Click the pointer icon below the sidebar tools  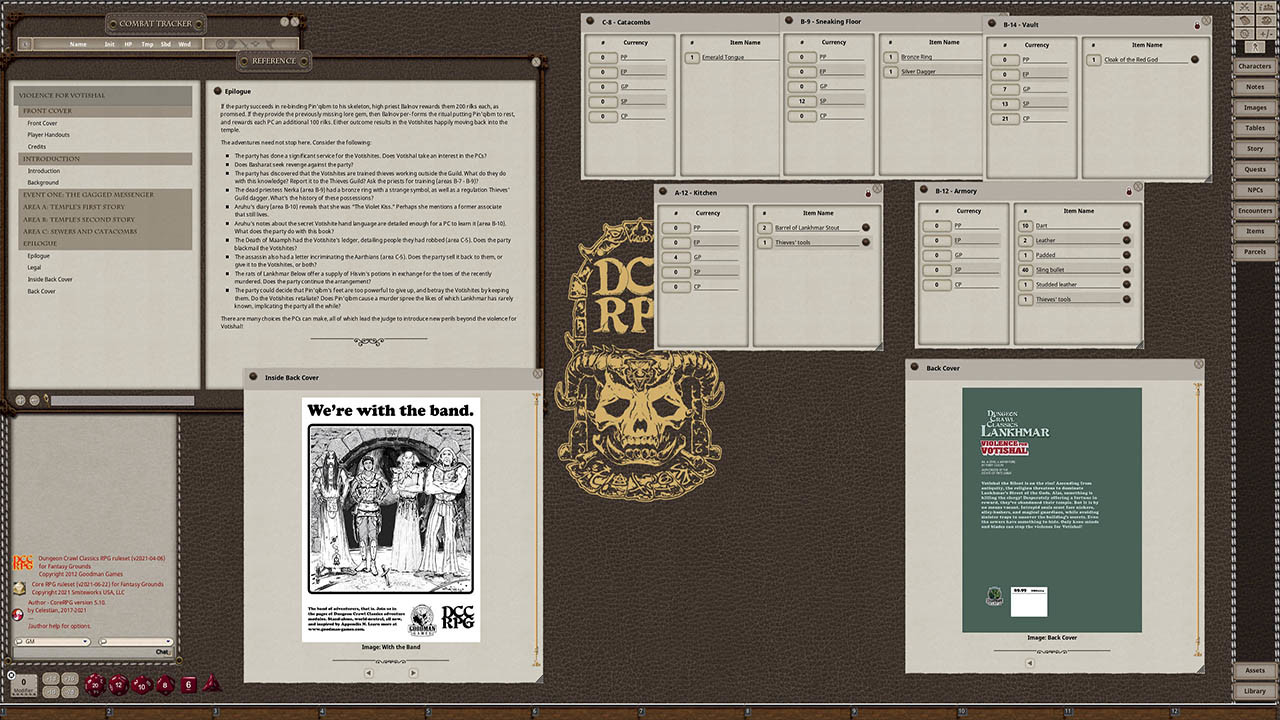[1256, 46]
